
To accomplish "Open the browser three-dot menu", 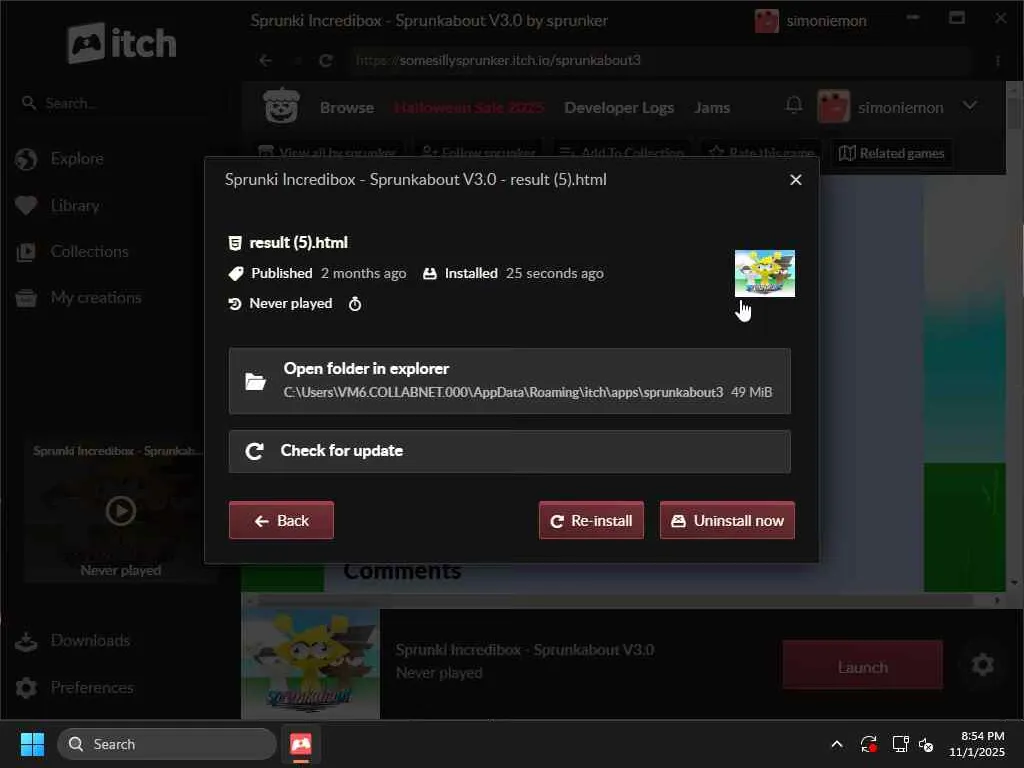I will [x=998, y=61].
